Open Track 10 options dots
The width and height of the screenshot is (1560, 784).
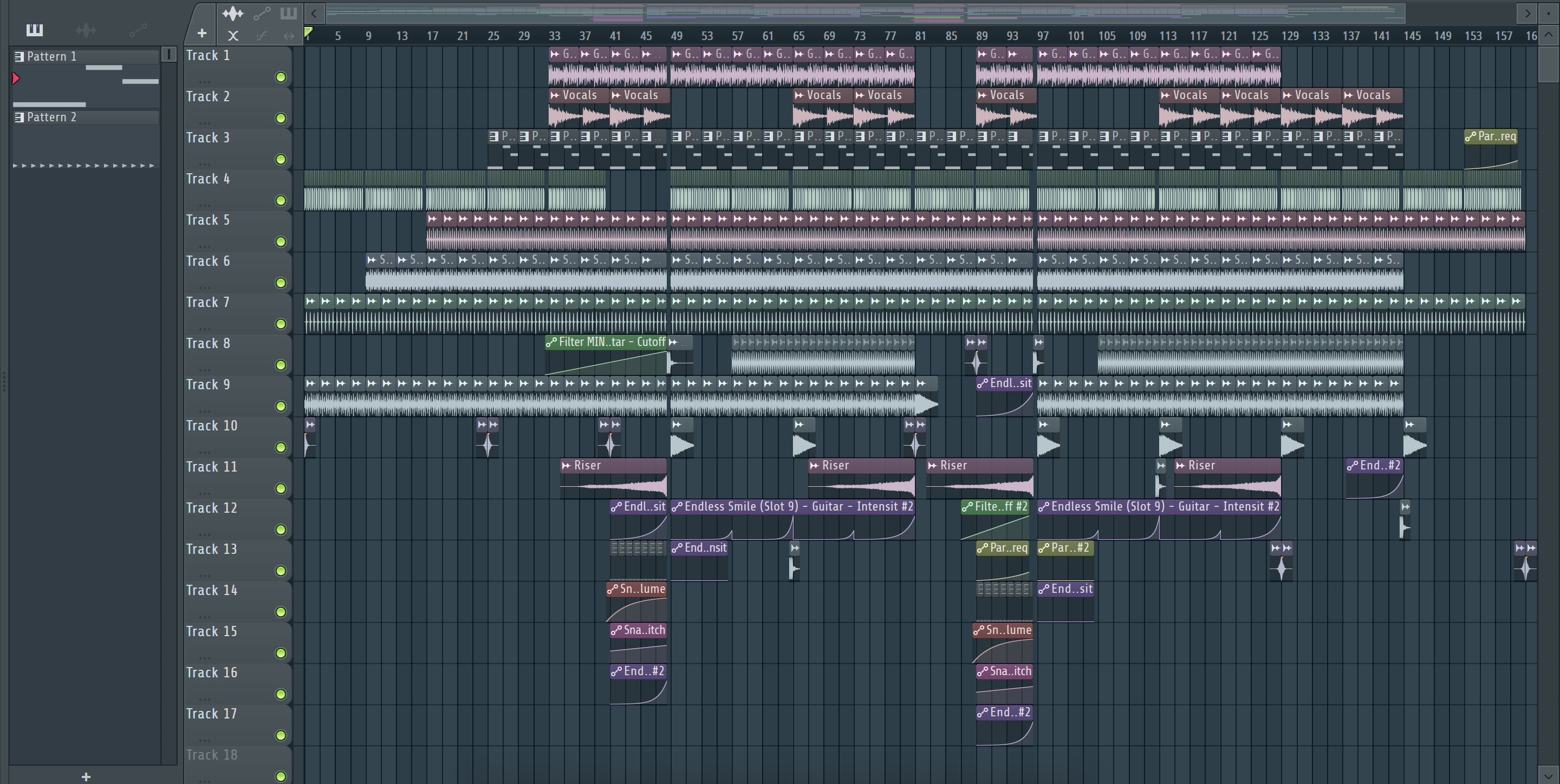click(205, 452)
